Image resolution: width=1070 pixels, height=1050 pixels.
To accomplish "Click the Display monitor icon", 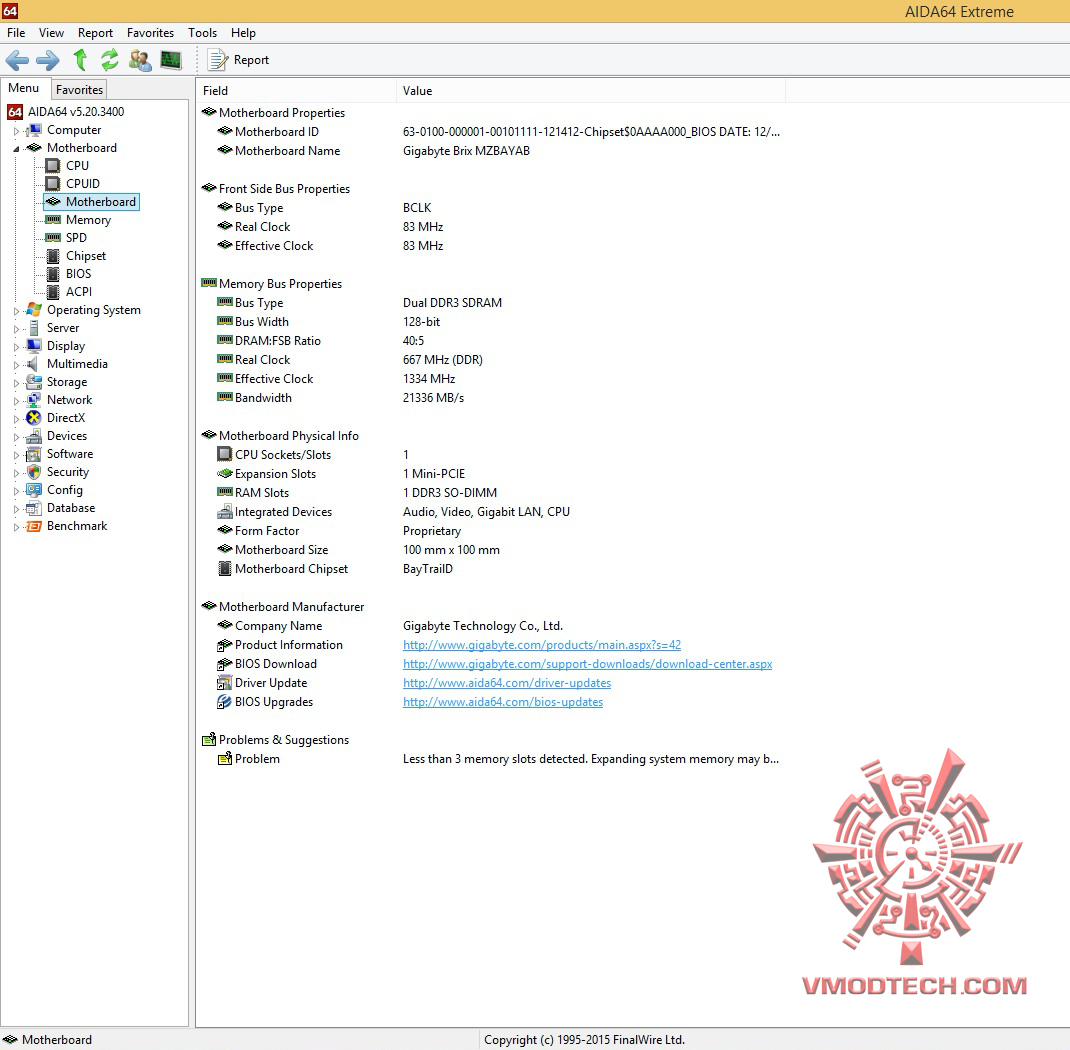I will pyautogui.click(x=33, y=346).
